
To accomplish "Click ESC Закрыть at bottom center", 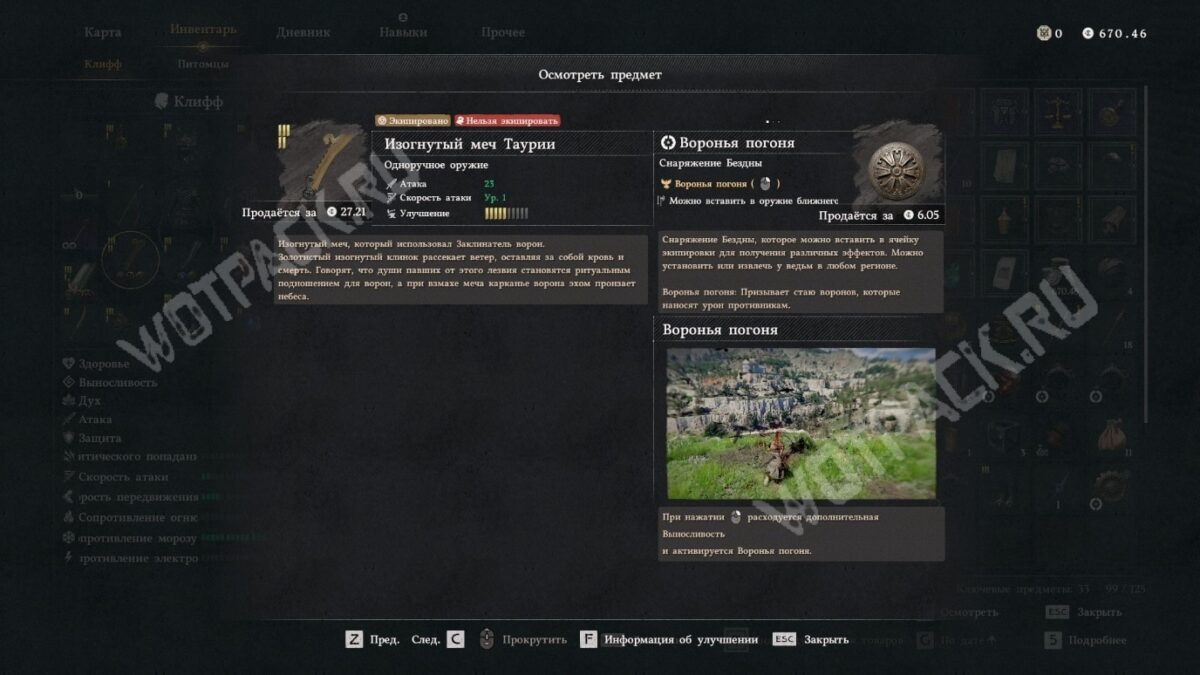I will click(x=810, y=639).
